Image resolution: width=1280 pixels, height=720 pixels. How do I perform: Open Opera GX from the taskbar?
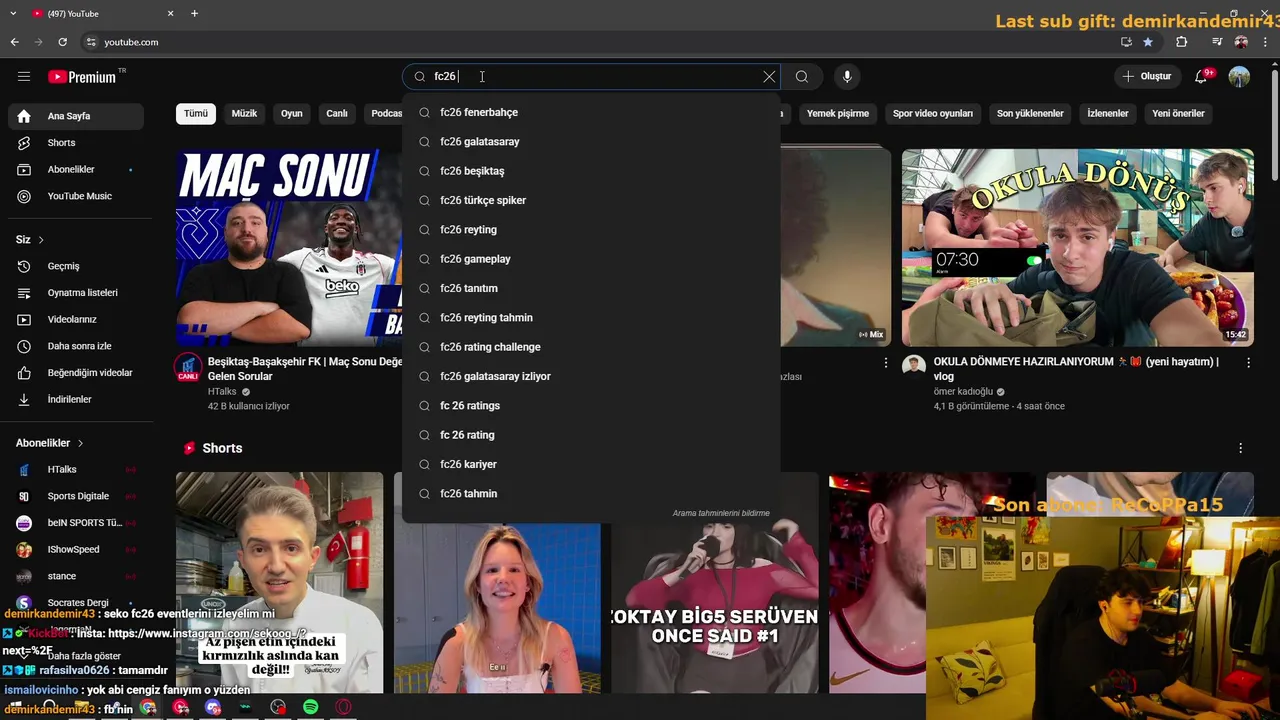pos(343,707)
